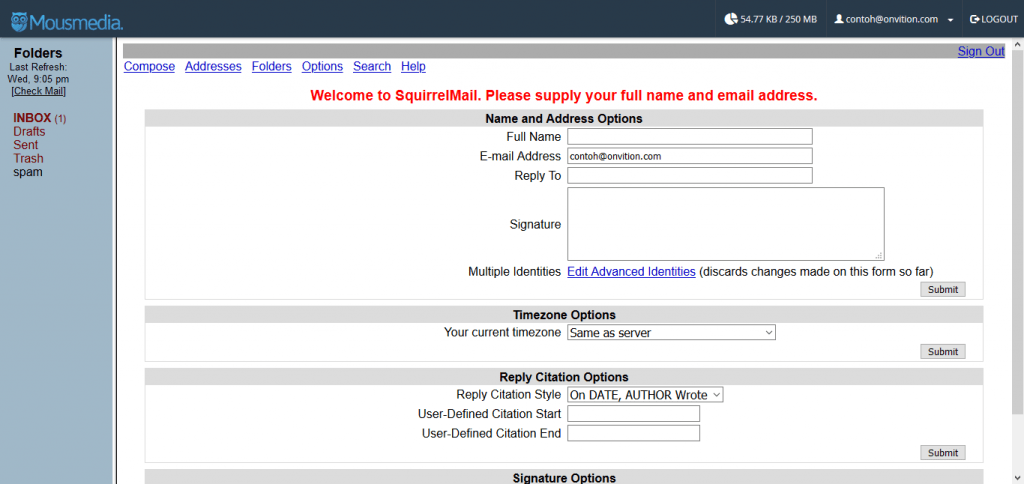Open the Search menu link
Image resolution: width=1024 pixels, height=484 pixels.
click(372, 66)
